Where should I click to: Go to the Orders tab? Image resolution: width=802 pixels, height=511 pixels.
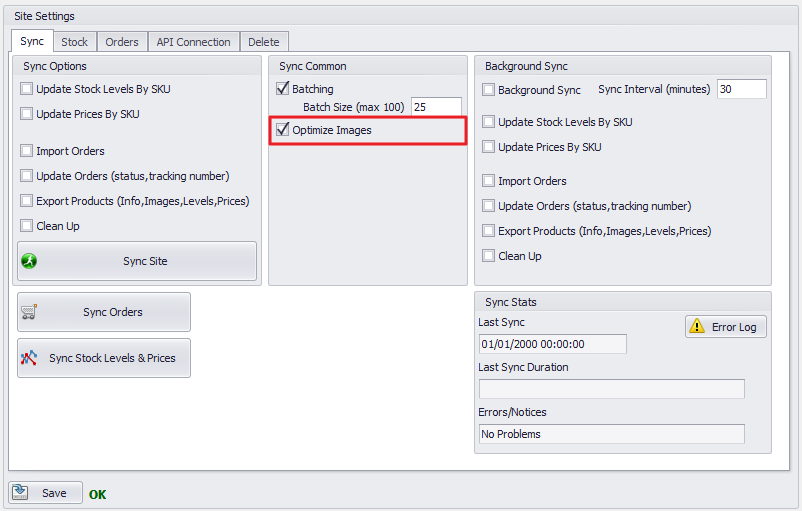[122, 42]
